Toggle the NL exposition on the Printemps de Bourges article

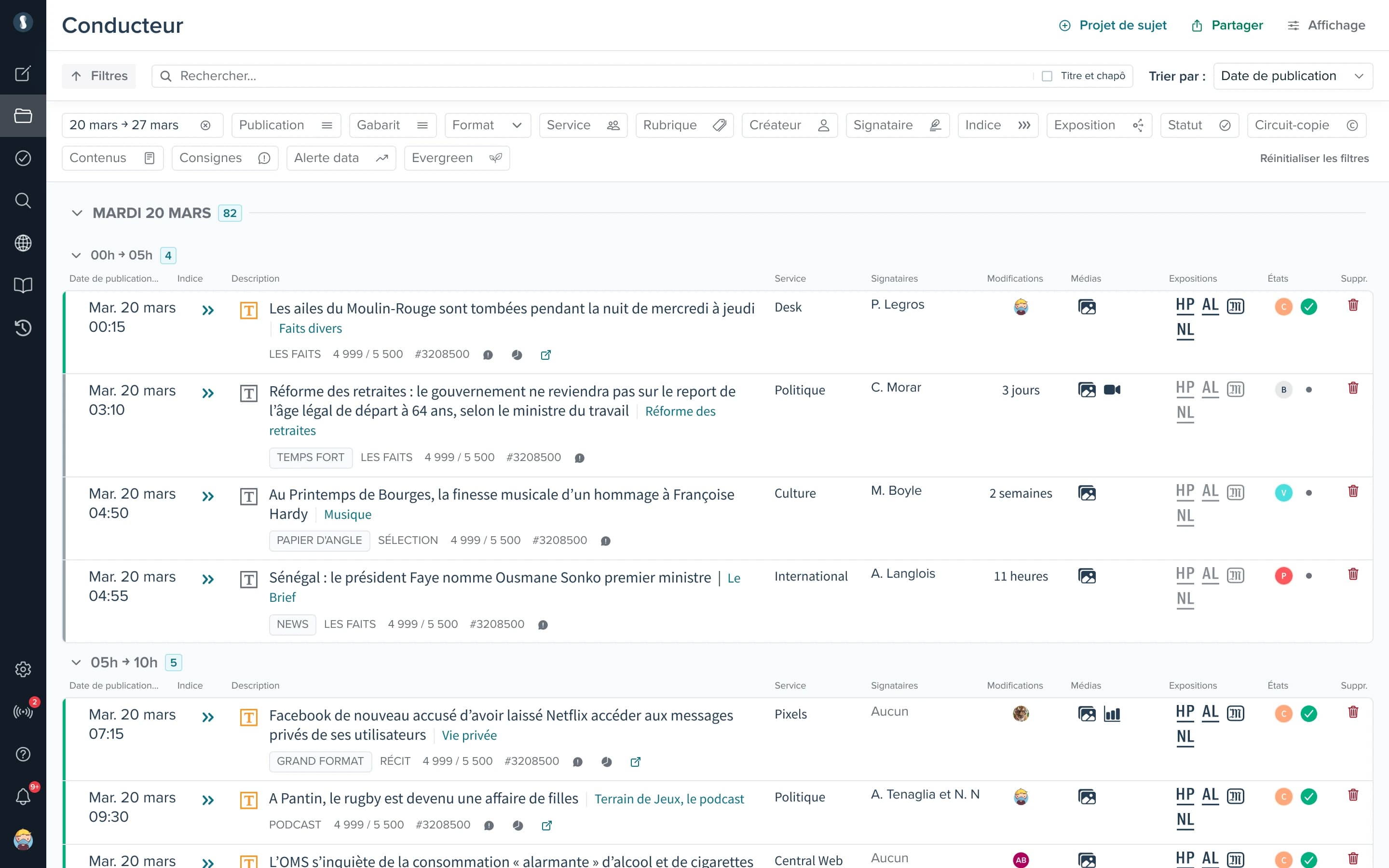(x=1185, y=515)
